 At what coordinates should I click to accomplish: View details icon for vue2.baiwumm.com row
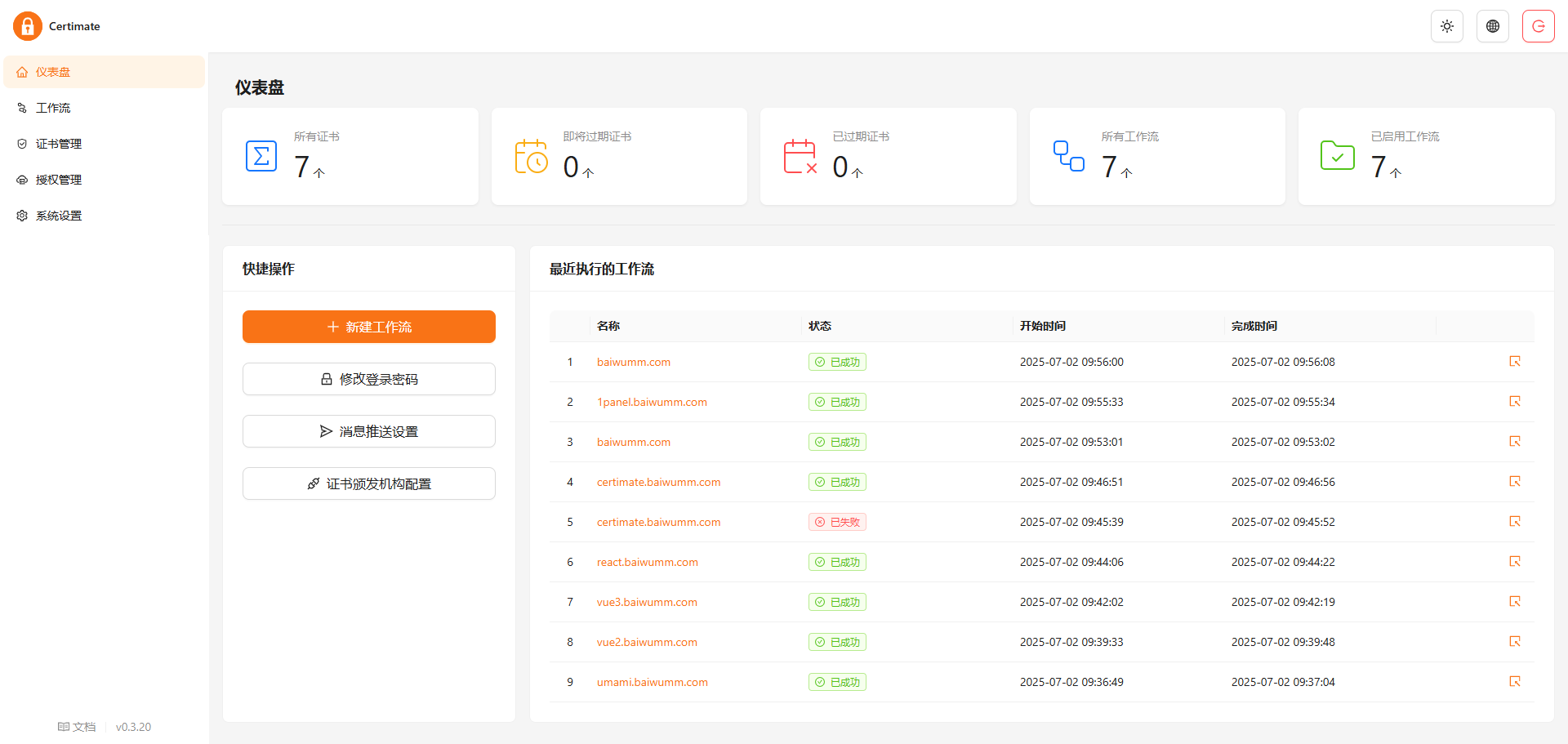tap(1515, 641)
